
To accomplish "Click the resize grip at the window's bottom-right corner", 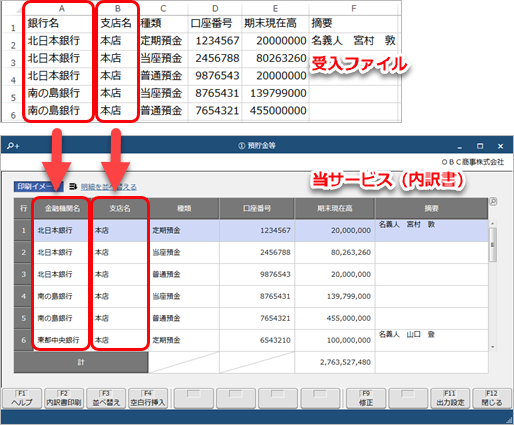I will coord(510,420).
